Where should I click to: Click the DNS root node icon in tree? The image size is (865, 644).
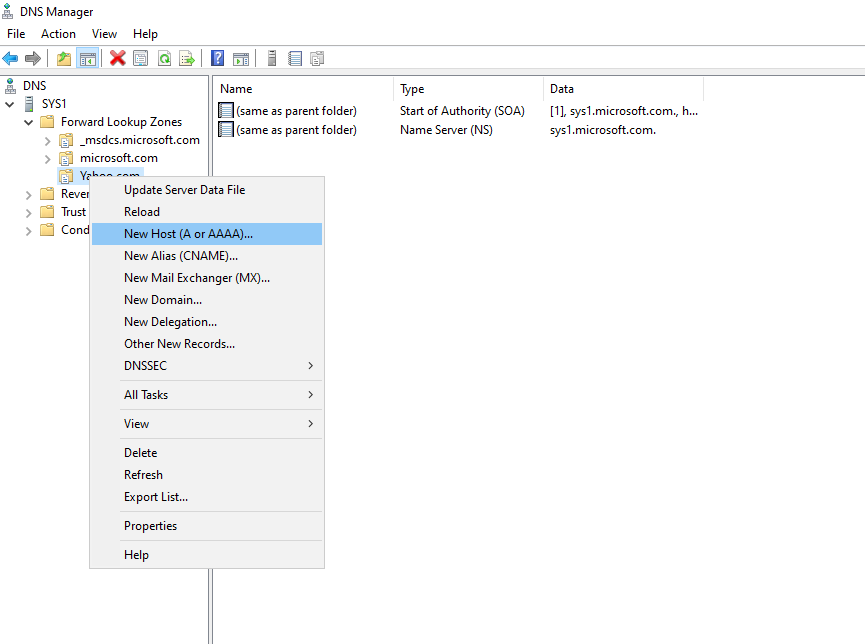pos(10,86)
